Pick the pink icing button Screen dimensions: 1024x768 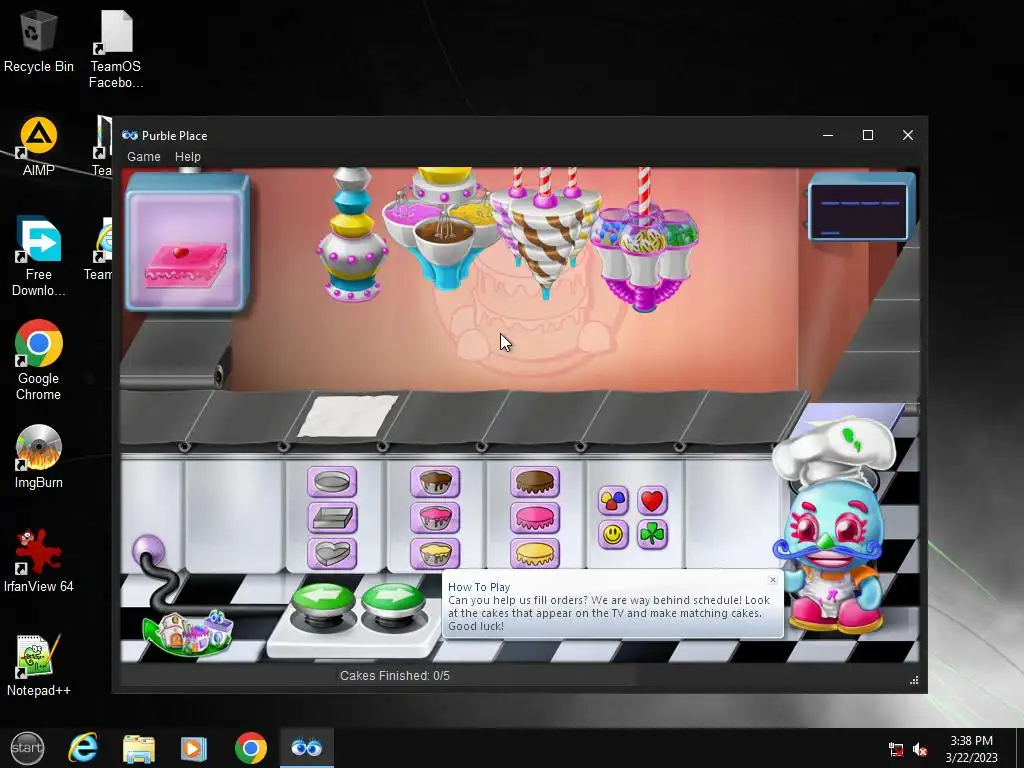[x=535, y=518]
